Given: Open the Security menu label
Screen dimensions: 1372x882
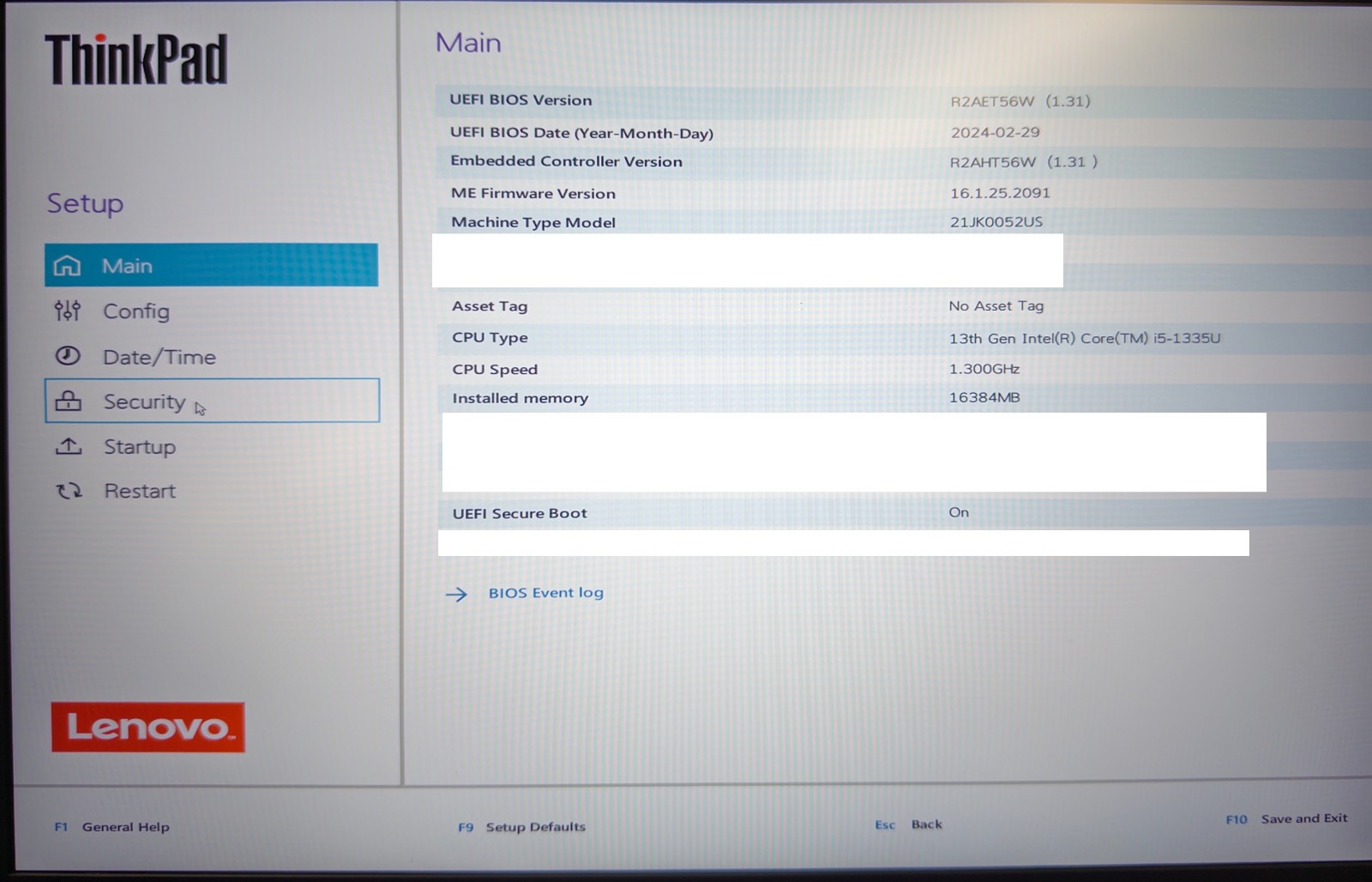Looking at the screenshot, I should [144, 402].
